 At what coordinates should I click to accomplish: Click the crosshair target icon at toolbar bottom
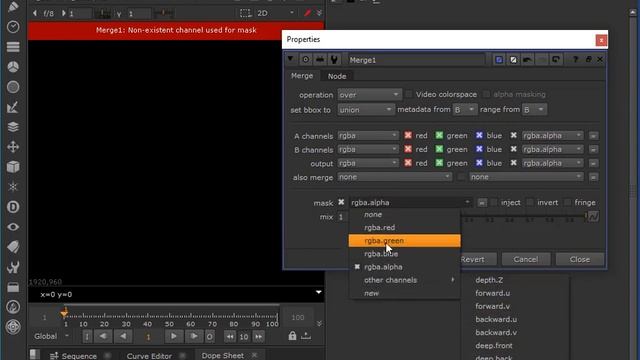[13, 327]
